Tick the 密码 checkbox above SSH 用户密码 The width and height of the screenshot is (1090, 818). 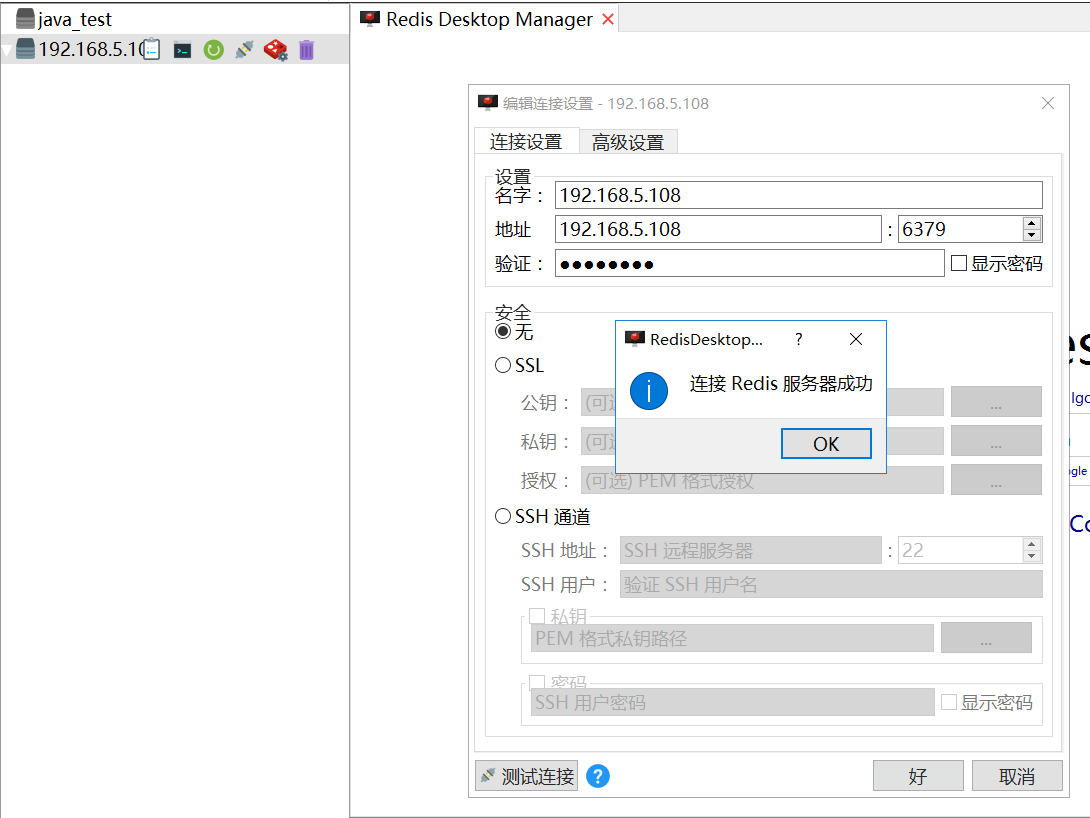(x=537, y=682)
